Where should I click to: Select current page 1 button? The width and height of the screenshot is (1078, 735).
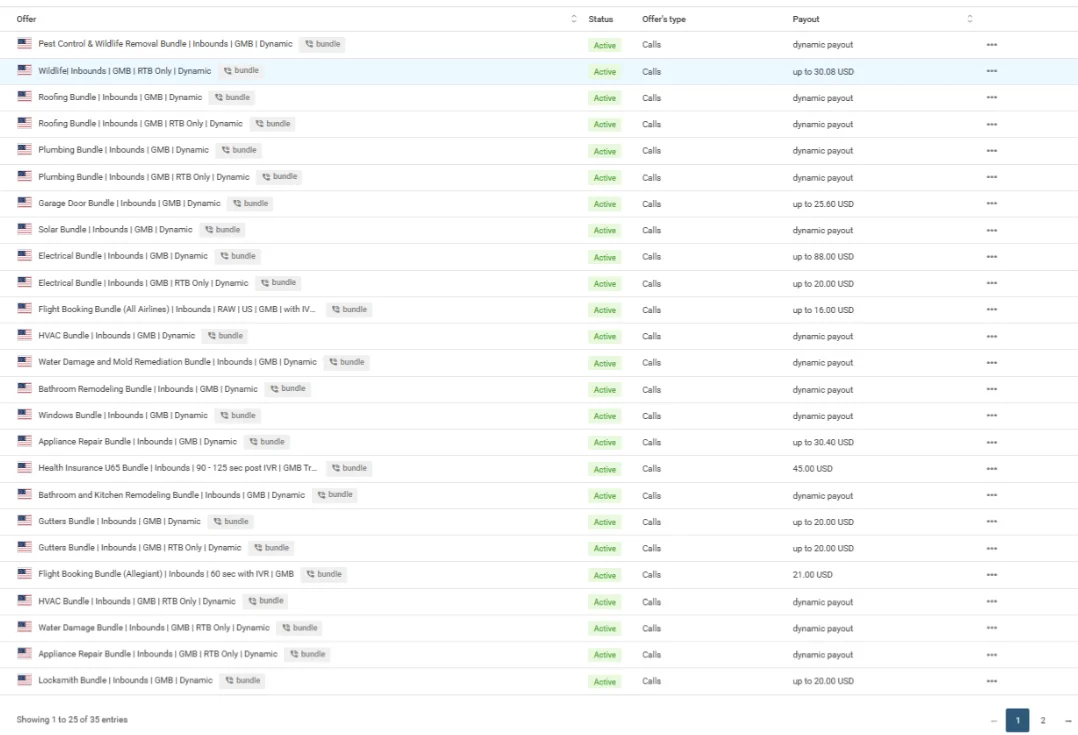coord(1018,720)
